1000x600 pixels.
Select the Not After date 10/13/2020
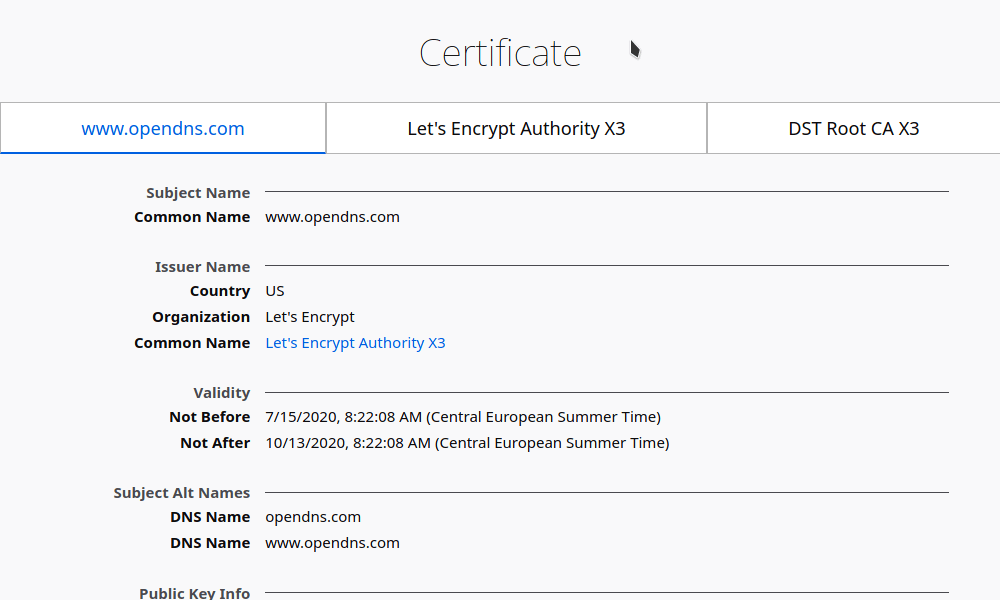coord(467,443)
